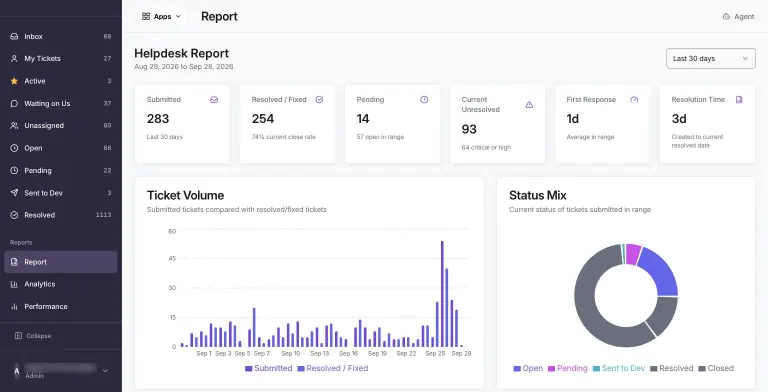Image resolution: width=768 pixels, height=392 pixels.
Task: Click the Open clock icon in sidebar
Action: (14, 148)
